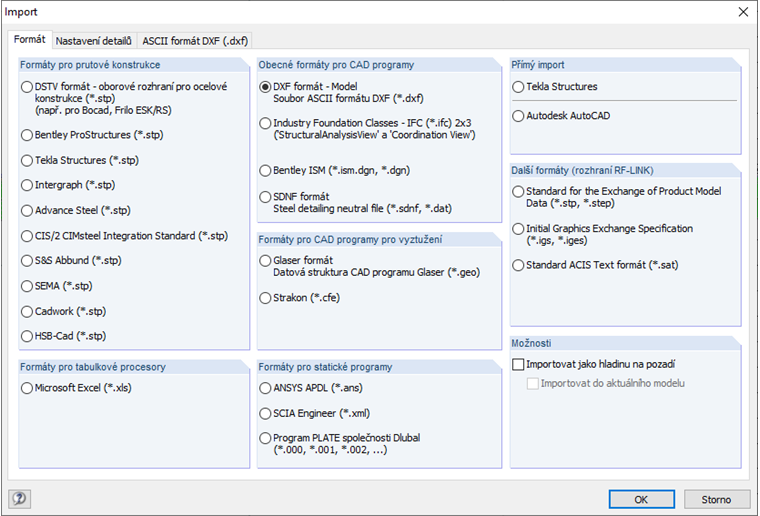This screenshot has width=760, height=516.
Task: Select Glaser formát radio button
Action: tap(265, 260)
